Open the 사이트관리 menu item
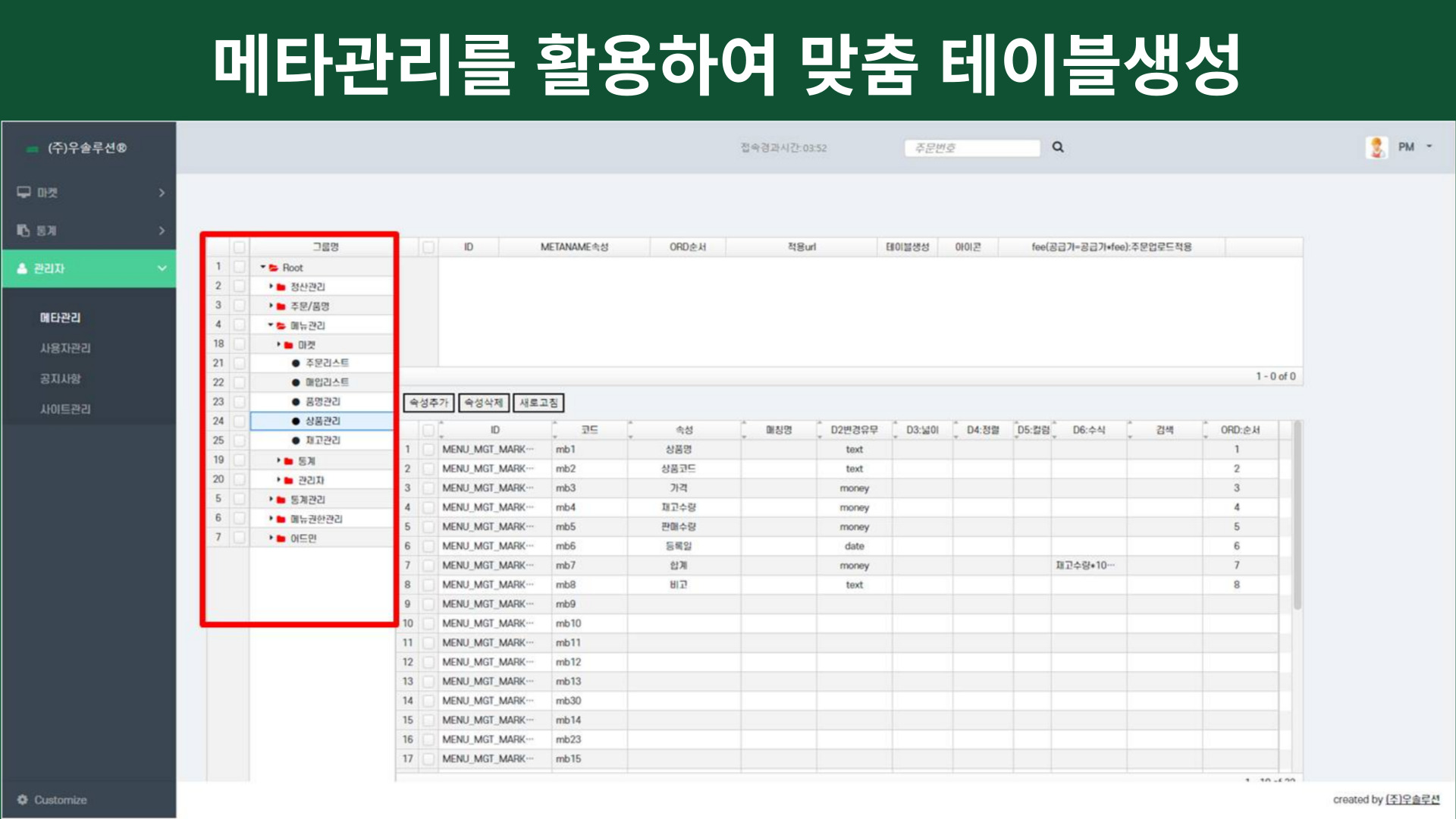 coord(65,409)
